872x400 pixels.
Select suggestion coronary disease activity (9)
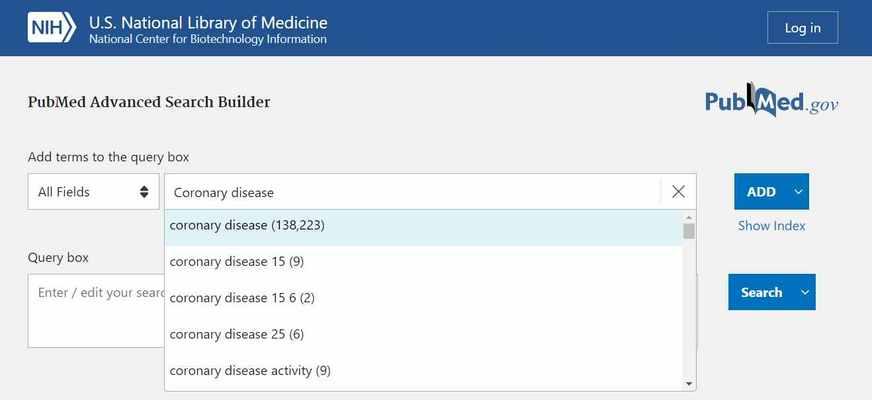(x=424, y=371)
